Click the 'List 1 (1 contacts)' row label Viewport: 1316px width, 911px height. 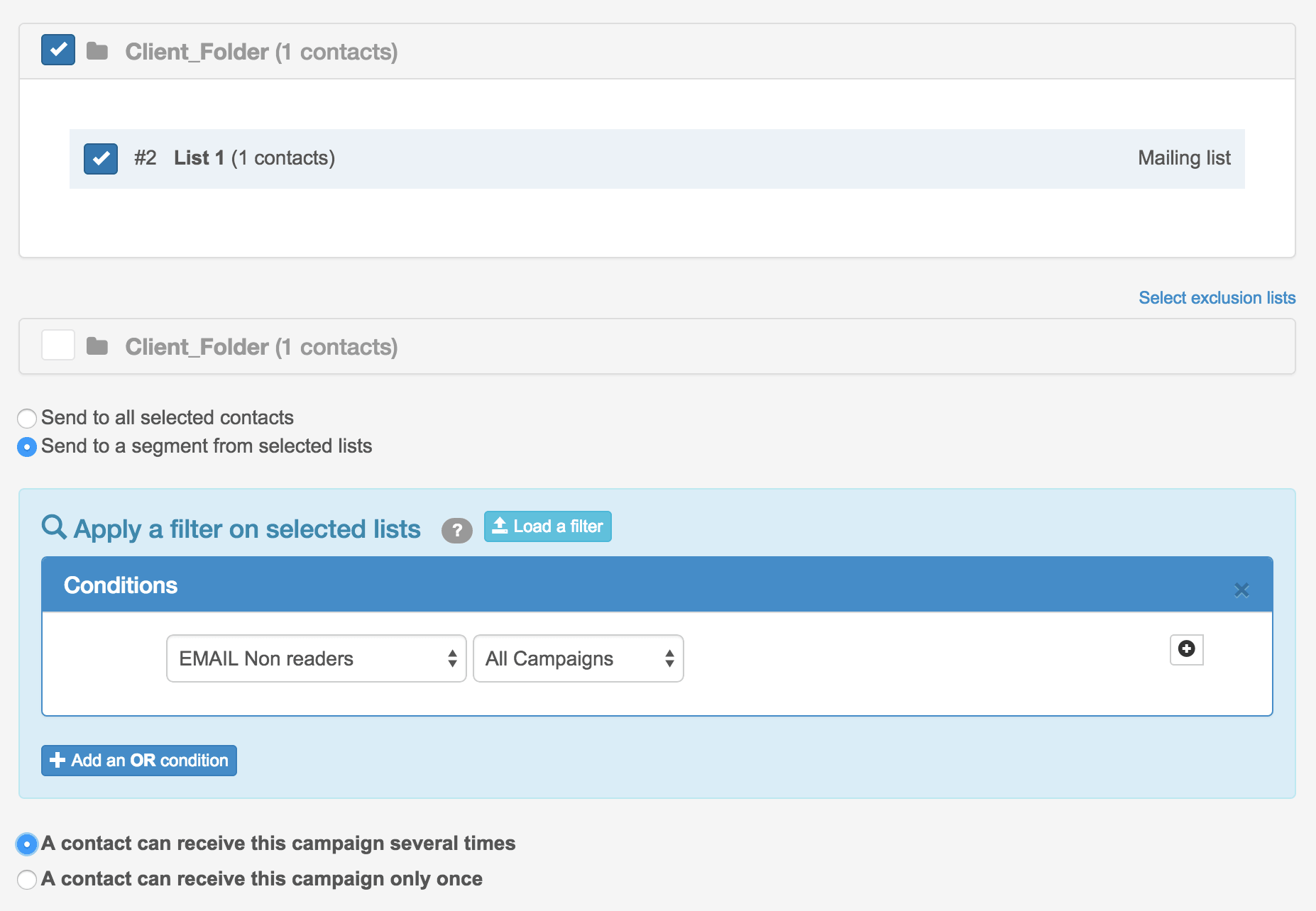coord(255,158)
